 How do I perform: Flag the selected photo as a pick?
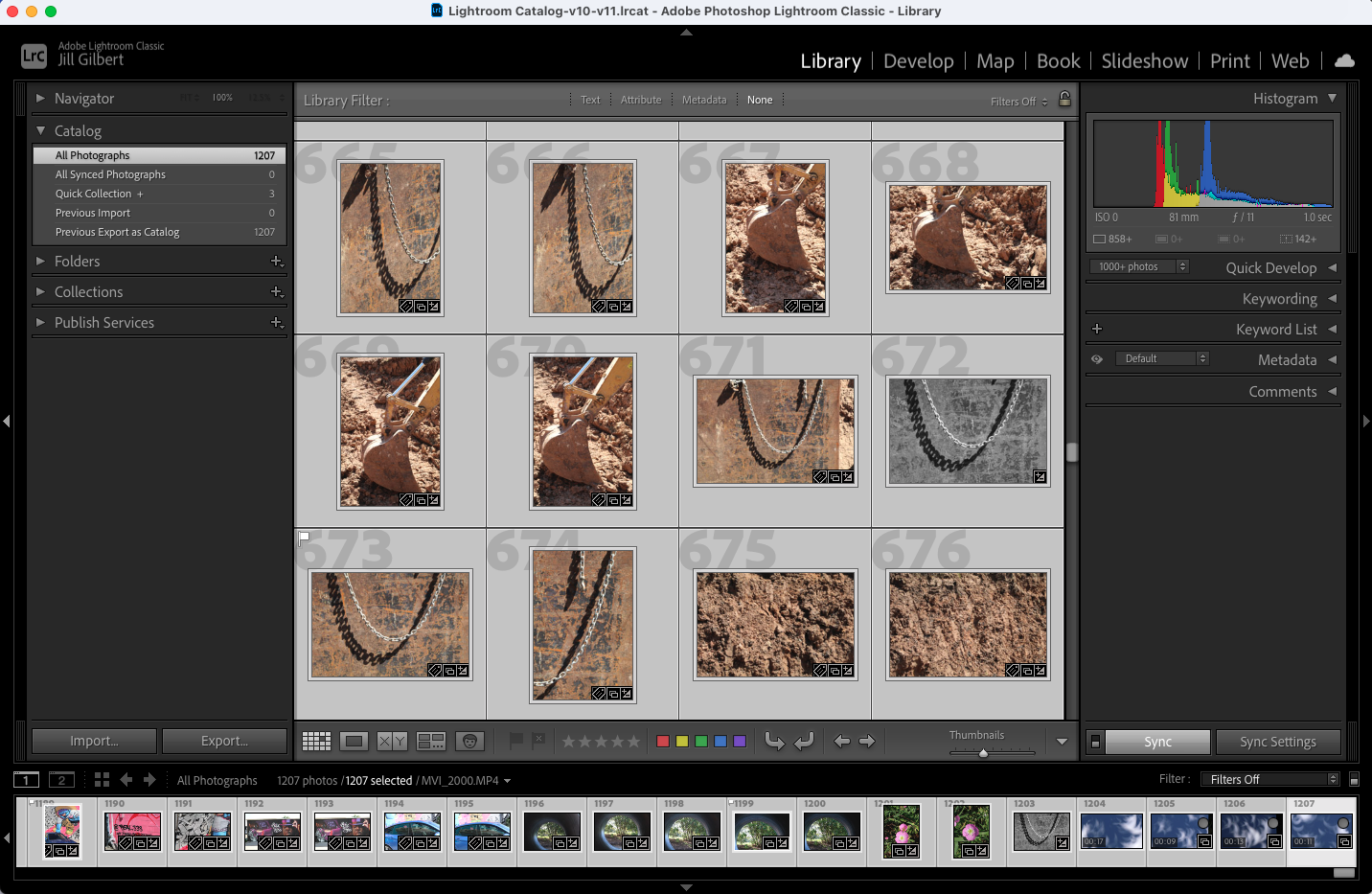point(516,741)
